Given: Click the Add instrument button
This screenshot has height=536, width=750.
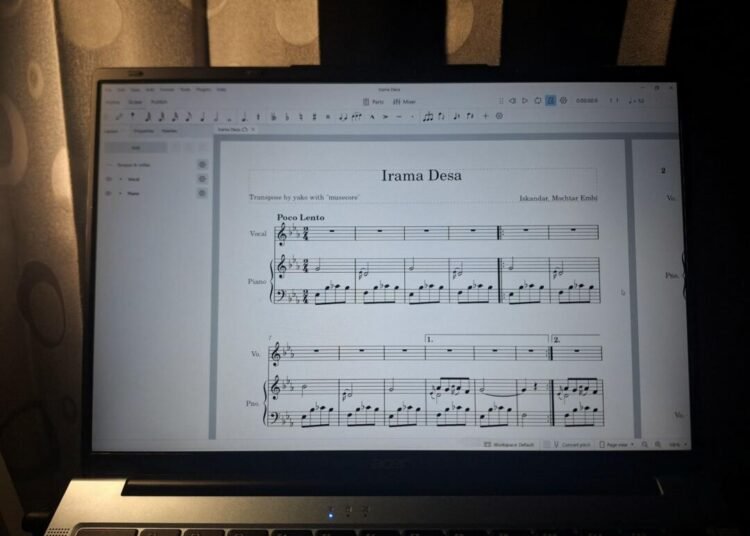Looking at the screenshot, I should [136, 147].
